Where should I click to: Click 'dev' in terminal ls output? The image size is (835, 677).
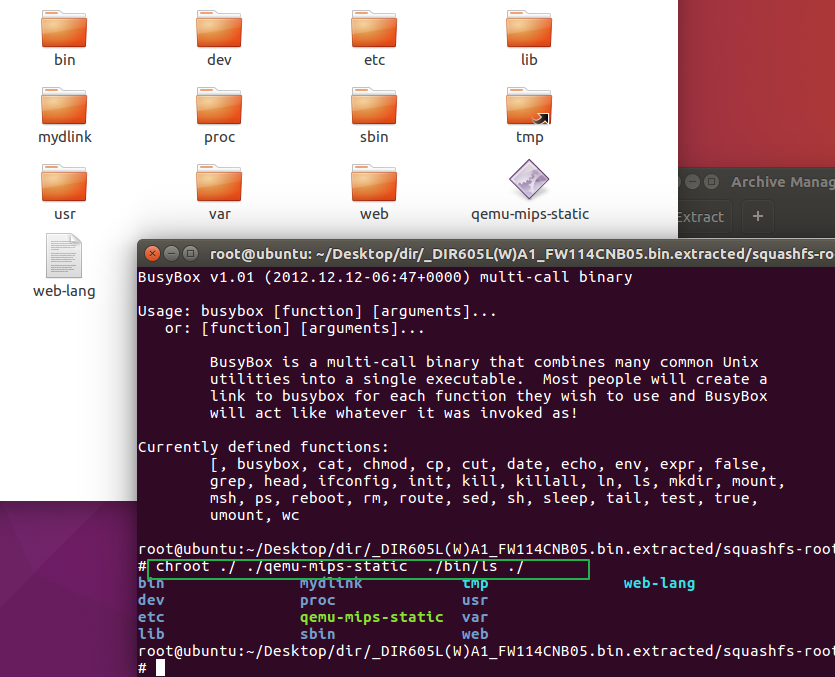pyautogui.click(x=151, y=600)
